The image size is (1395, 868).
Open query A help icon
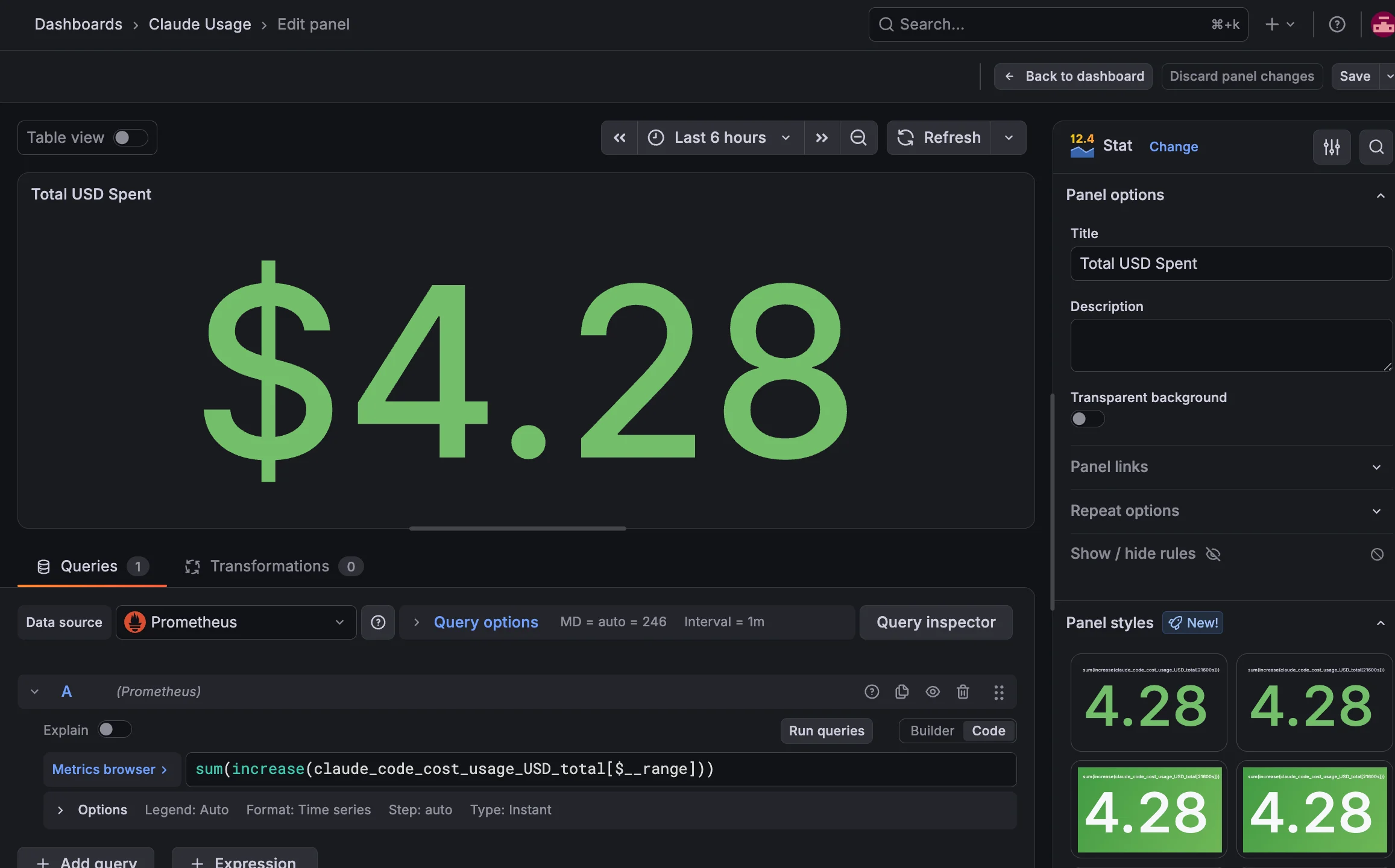872,692
